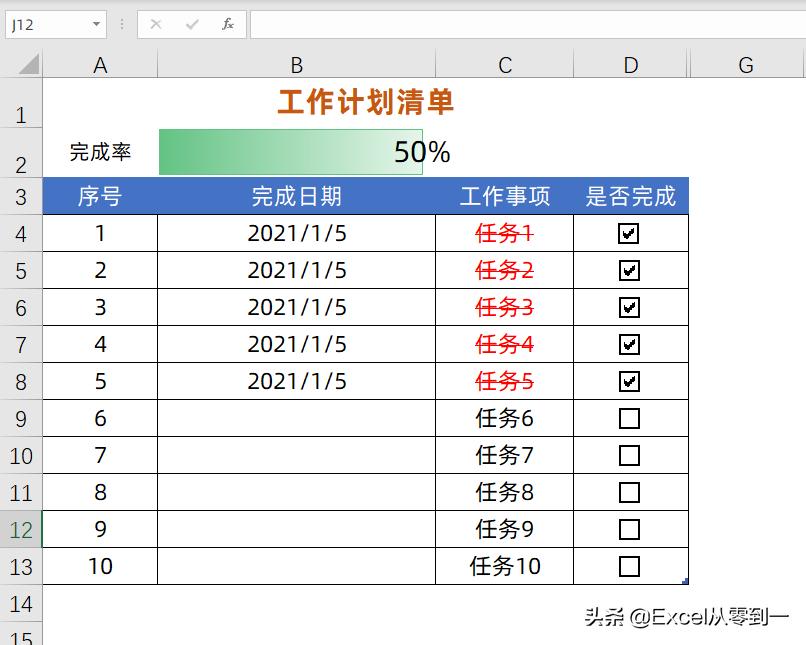Viewport: 806px width, 645px height.
Task: Select the 工作计划清单 title cell
Action: (x=365, y=103)
